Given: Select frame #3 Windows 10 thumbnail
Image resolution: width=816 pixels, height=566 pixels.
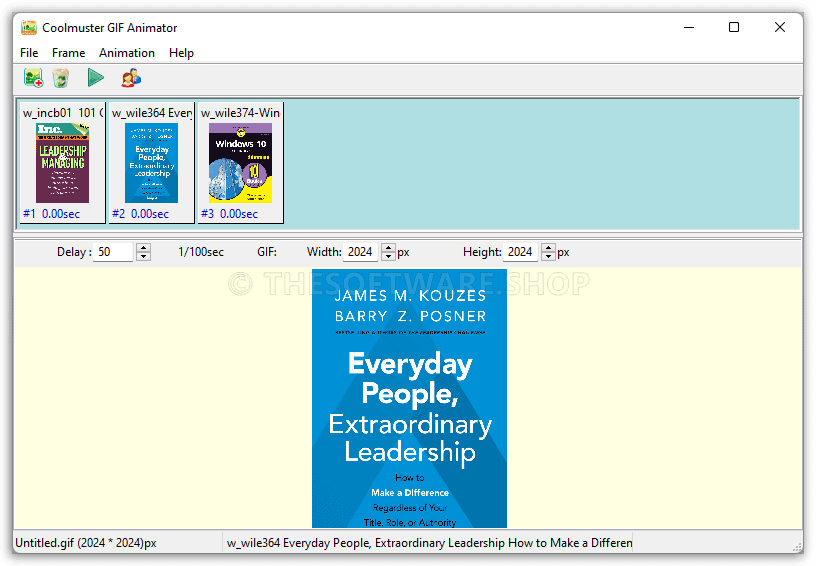Looking at the screenshot, I should 240,163.
